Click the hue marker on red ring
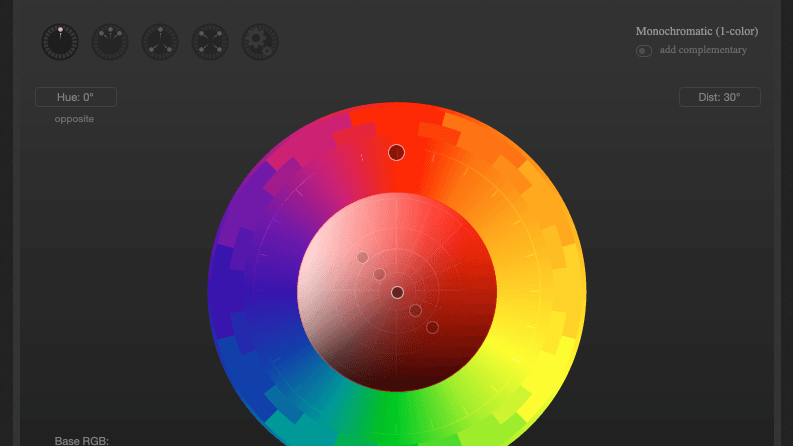 (x=396, y=152)
